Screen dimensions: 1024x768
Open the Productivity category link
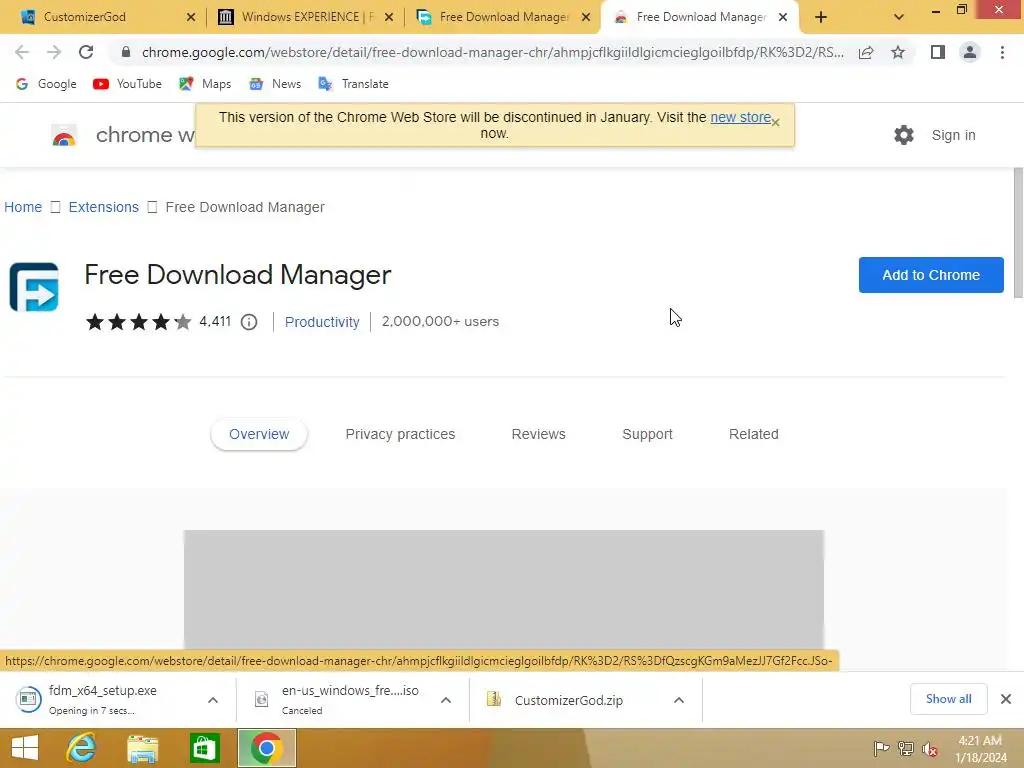coord(322,322)
